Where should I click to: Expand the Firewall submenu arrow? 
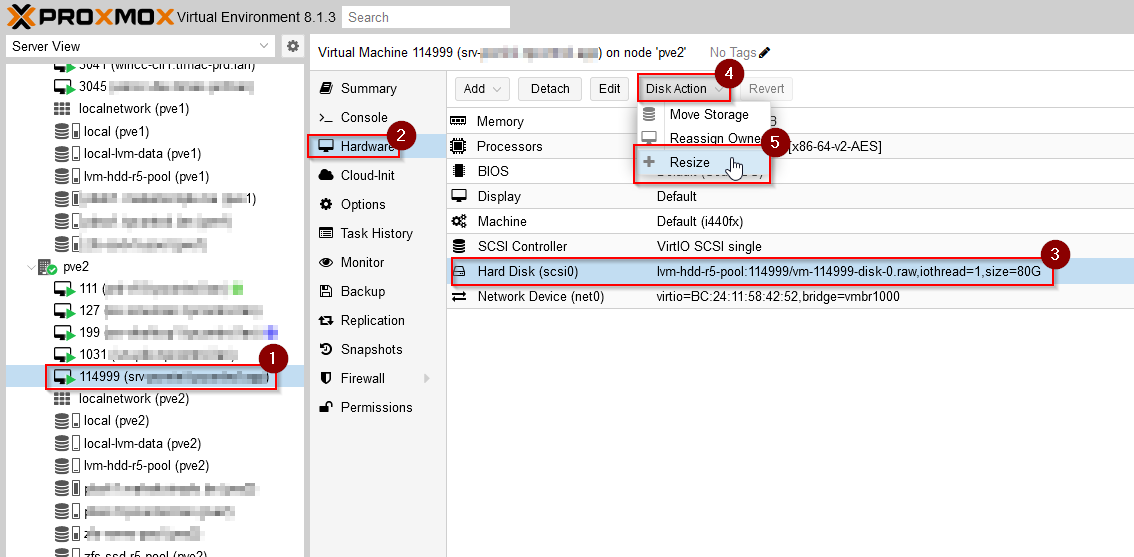[x=427, y=378]
